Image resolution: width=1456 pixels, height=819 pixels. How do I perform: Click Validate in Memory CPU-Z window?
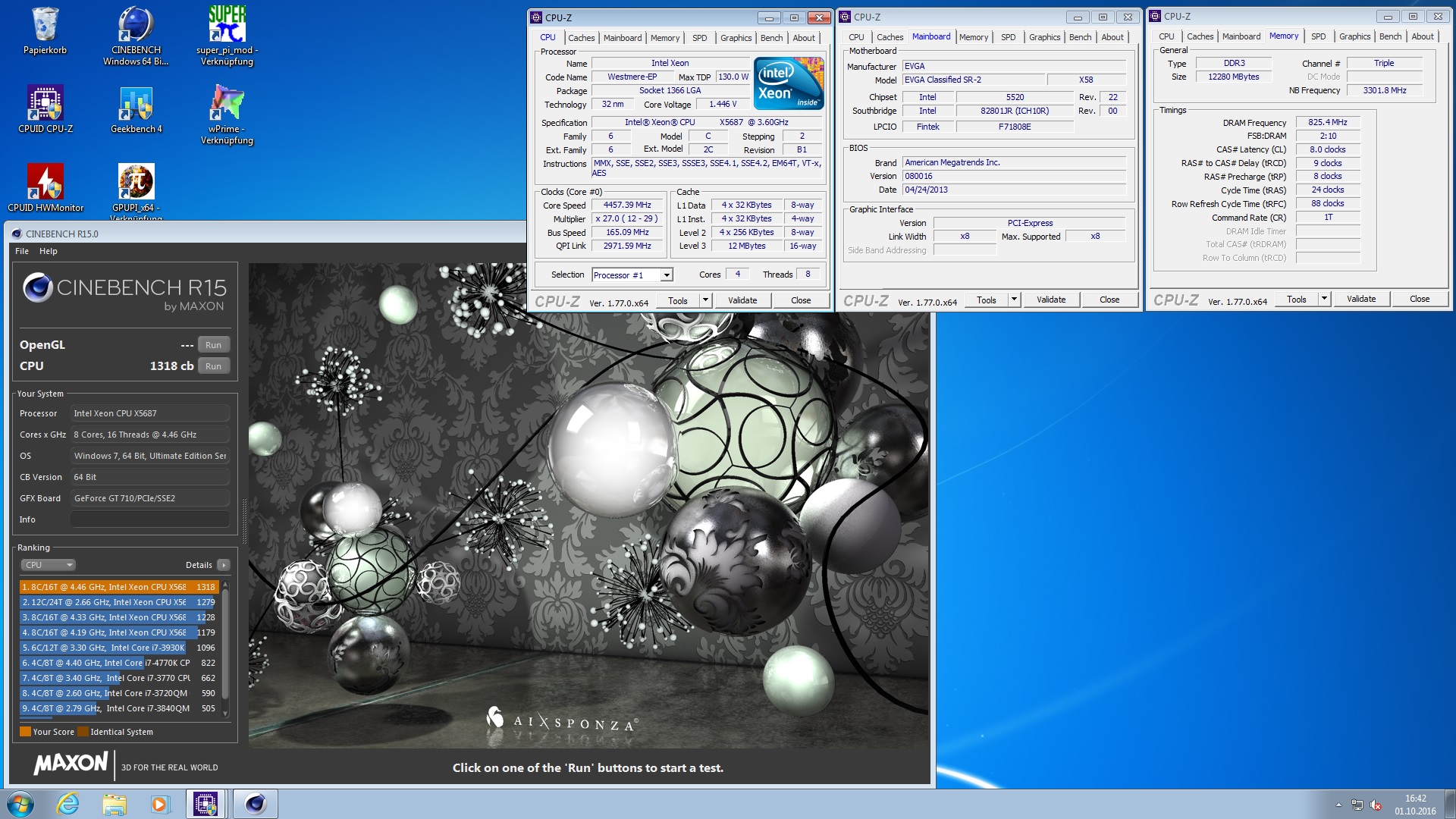(x=1361, y=299)
